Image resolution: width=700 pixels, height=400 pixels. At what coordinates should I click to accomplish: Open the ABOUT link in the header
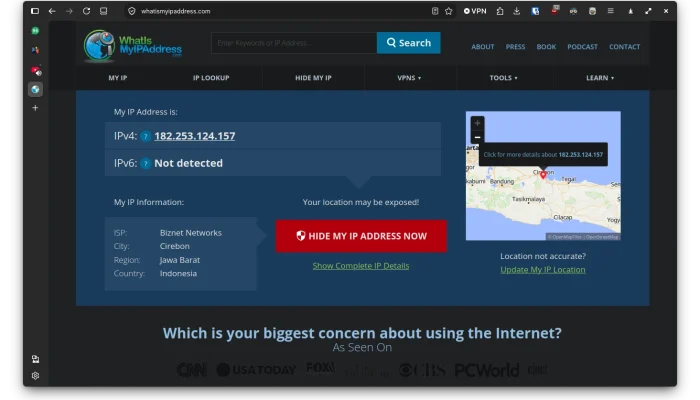(x=483, y=46)
